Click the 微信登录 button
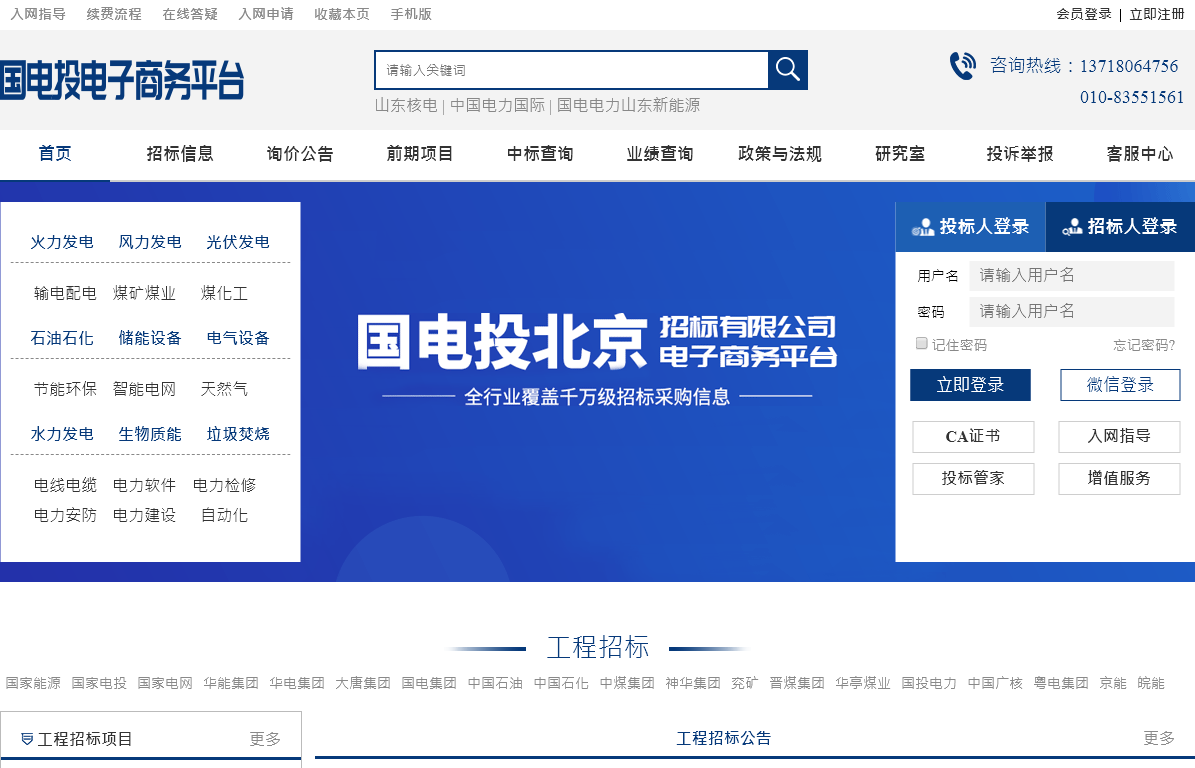 click(x=1120, y=385)
